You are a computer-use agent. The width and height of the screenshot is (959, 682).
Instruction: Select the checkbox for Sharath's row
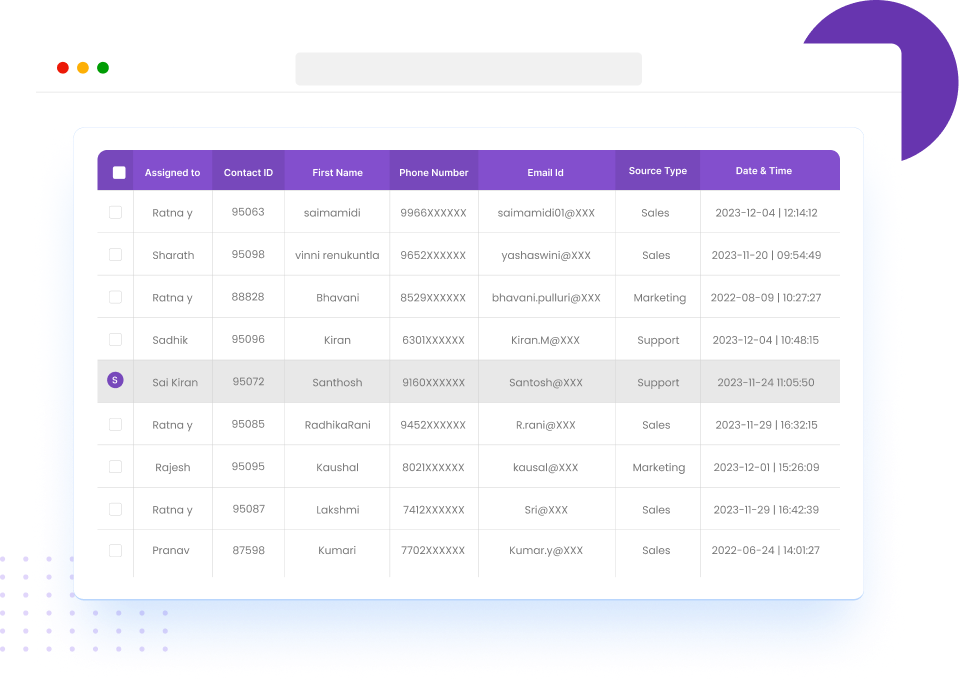[x=115, y=255]
